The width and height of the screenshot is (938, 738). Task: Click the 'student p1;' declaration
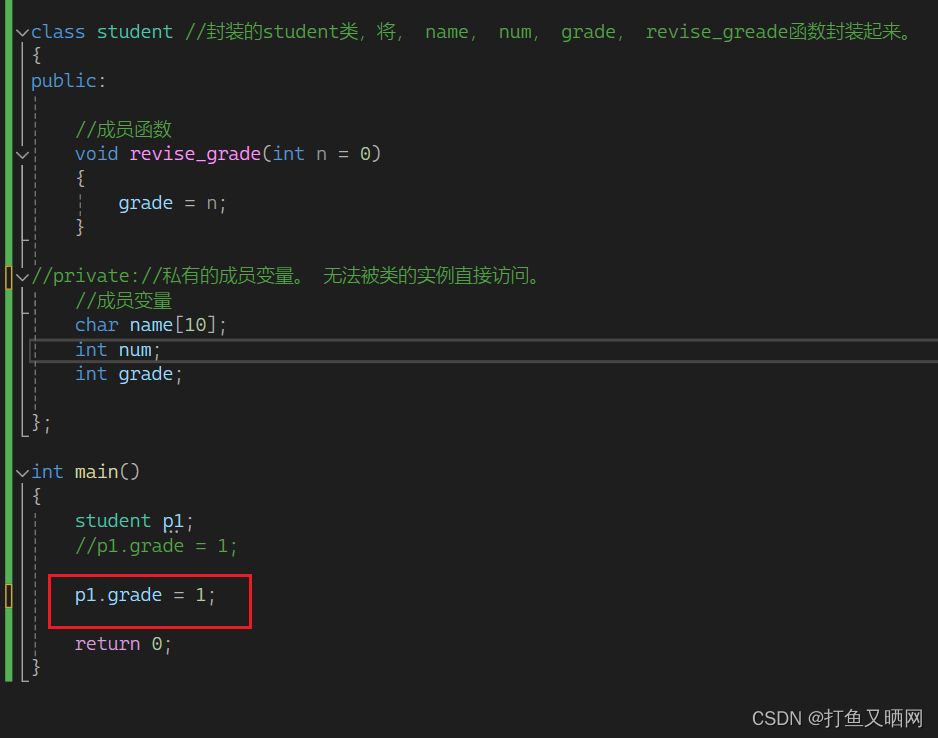tap(134, 521)
